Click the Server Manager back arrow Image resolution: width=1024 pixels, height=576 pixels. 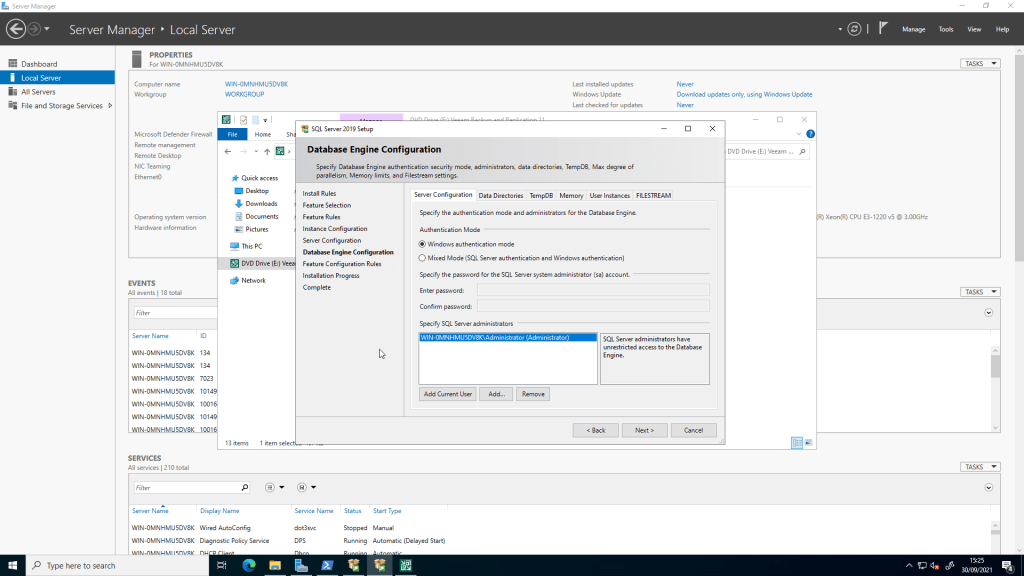(15, 29)
